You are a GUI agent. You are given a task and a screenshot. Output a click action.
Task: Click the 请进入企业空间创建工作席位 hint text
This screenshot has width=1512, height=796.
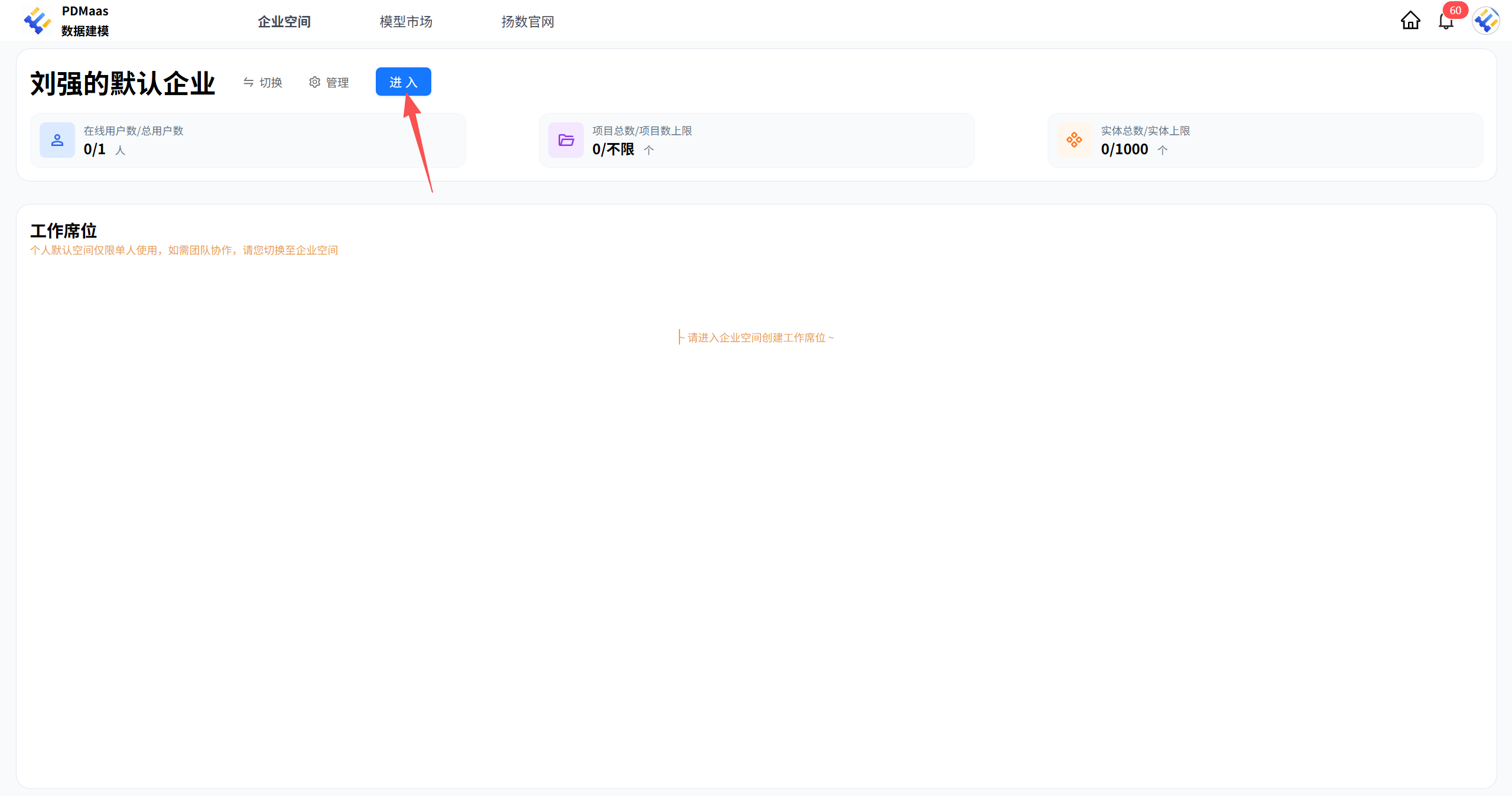pyautogui.click(x=756, y=337)
